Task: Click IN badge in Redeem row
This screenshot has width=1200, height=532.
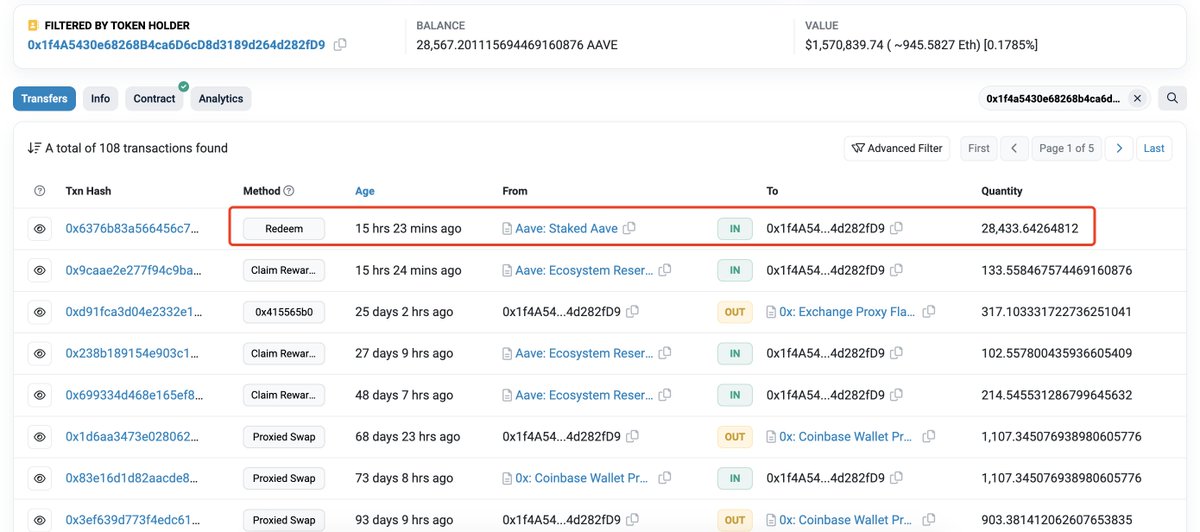Action: [x=735, y=229]
